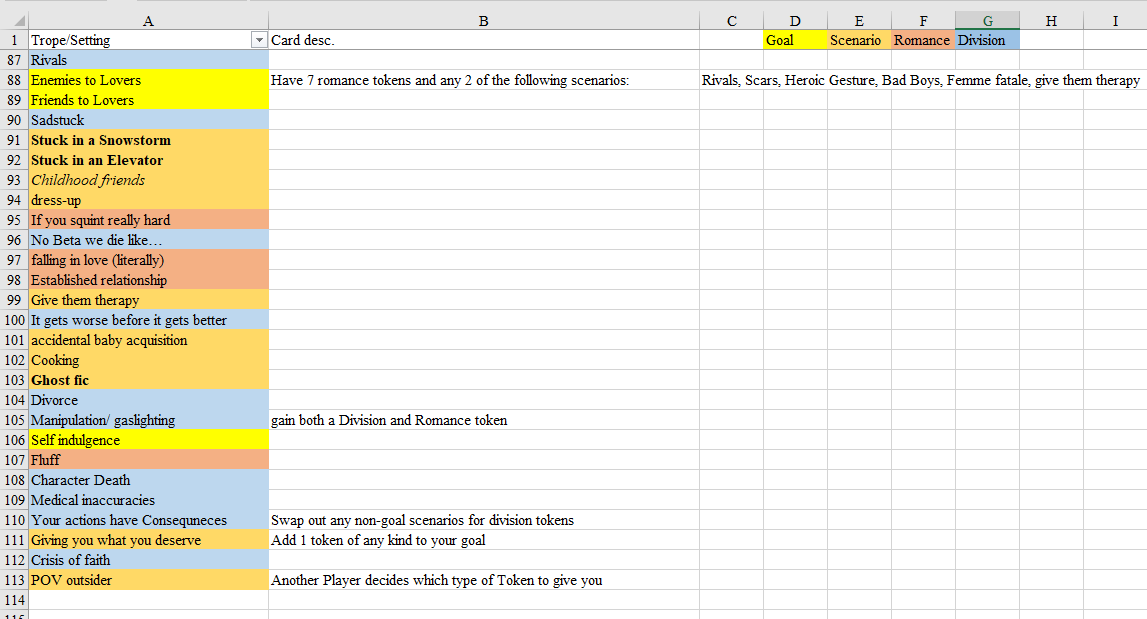This screenshot has height=619, width=1147.
Task: Select row 88 header
Action: click(14, 80)
